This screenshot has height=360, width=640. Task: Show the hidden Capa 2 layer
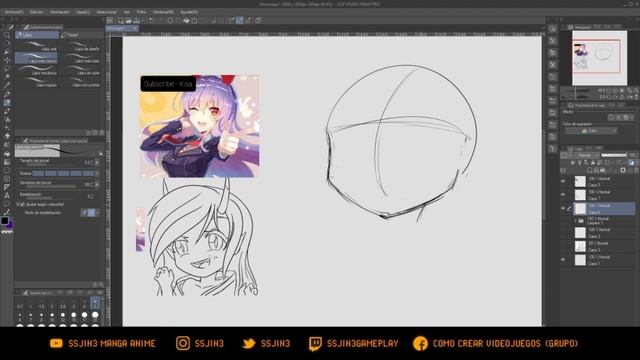563,233
